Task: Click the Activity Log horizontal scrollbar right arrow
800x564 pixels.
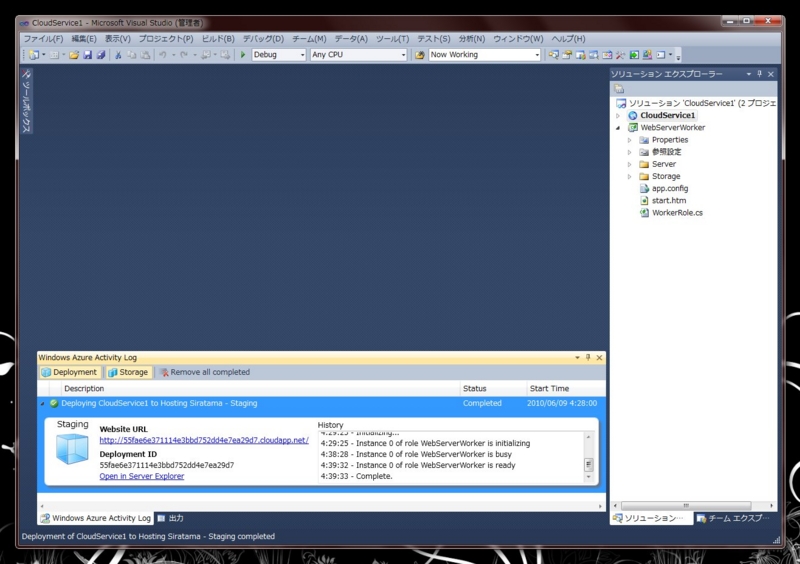Action: 599,506
